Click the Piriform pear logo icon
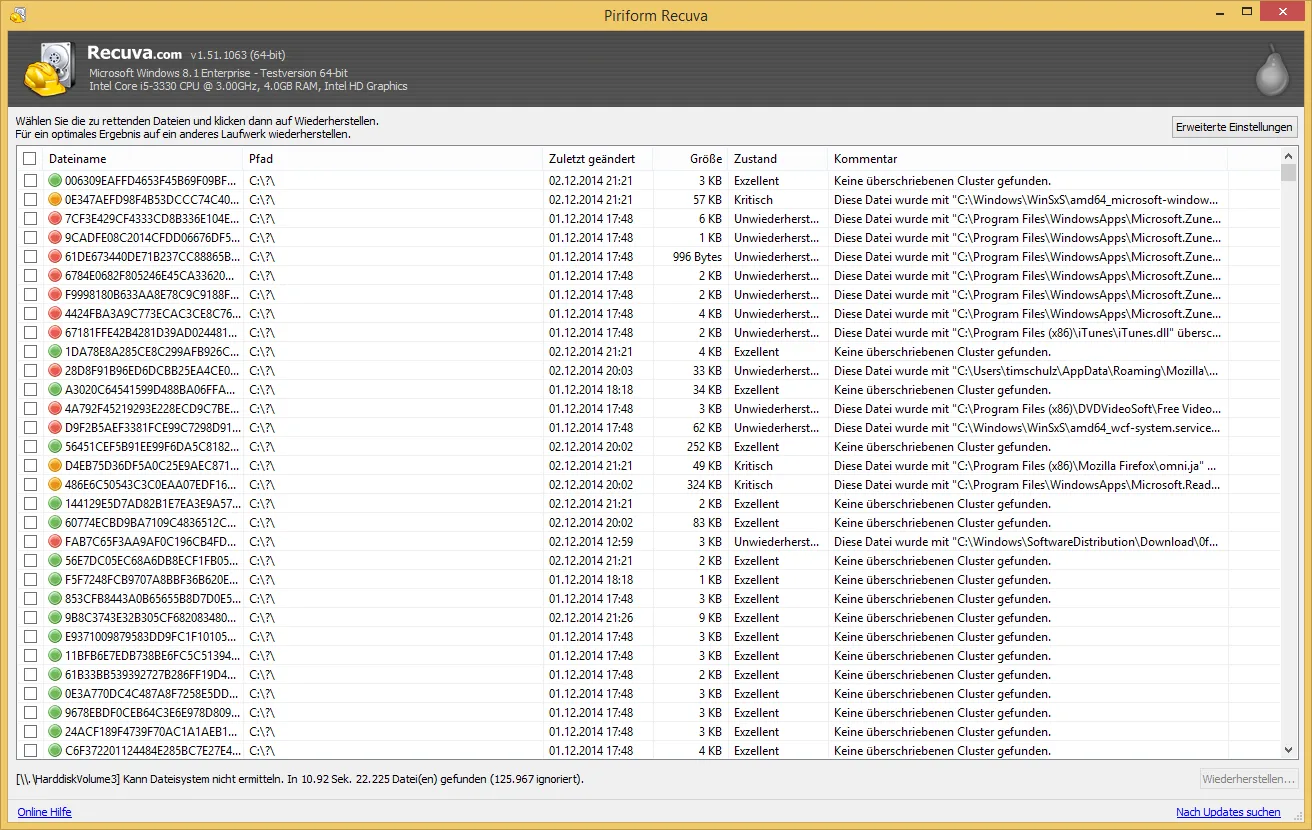1312x830 pixels. pyautogui.click(x=1271, y=70)
